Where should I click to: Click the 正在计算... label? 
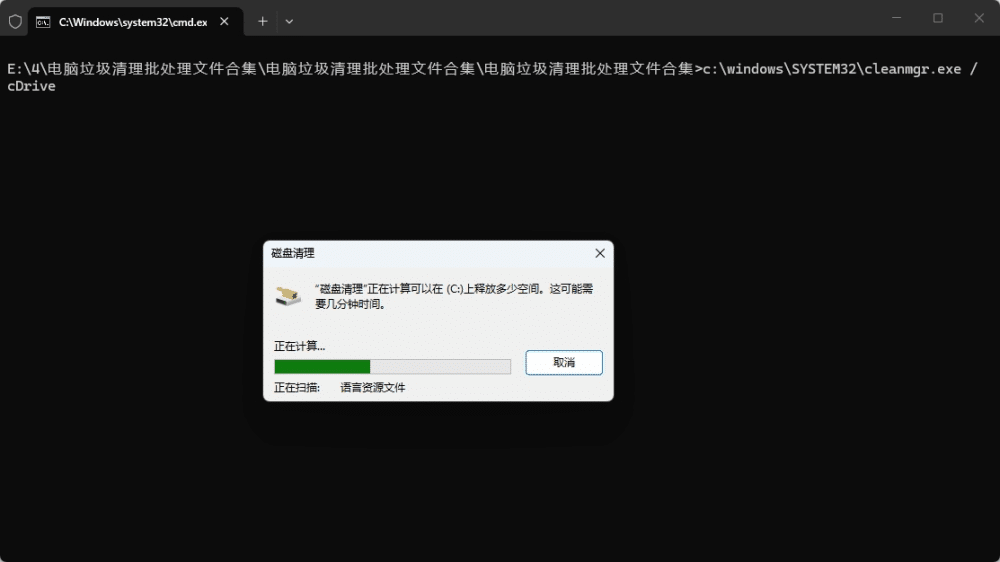click(299, 346)
